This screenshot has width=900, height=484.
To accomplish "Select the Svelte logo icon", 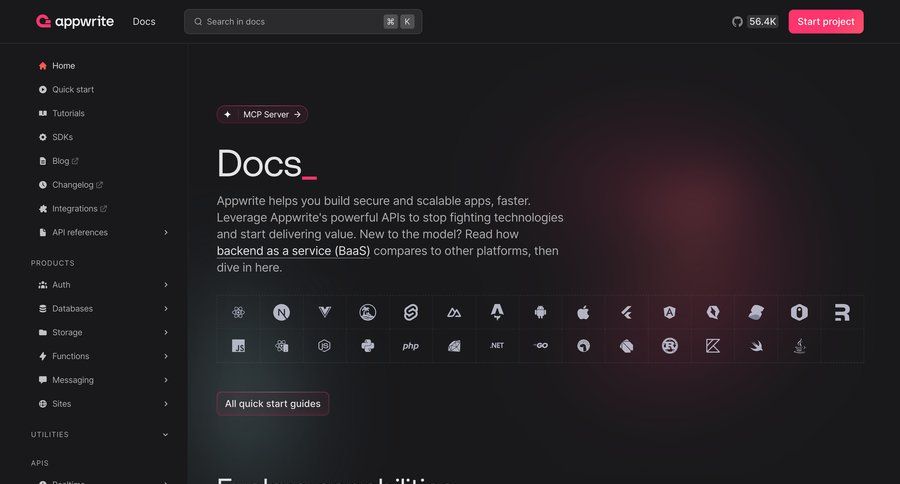I will pos(411,312).
